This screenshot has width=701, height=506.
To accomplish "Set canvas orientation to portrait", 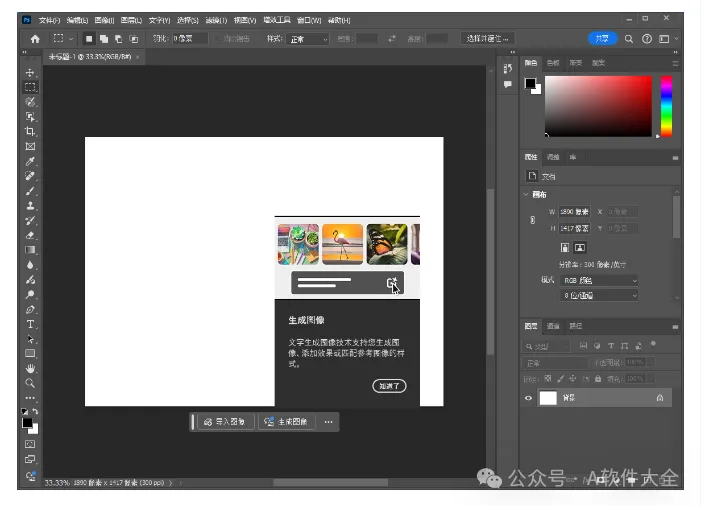I will (x=565, y=248).
